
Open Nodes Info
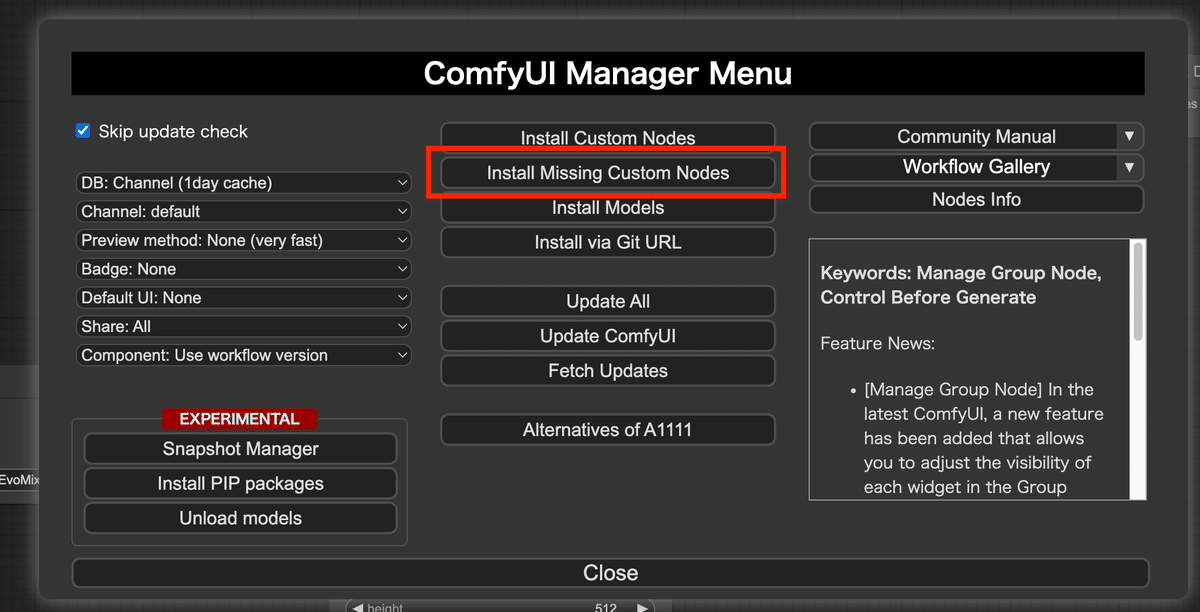[x=976, y=199]
